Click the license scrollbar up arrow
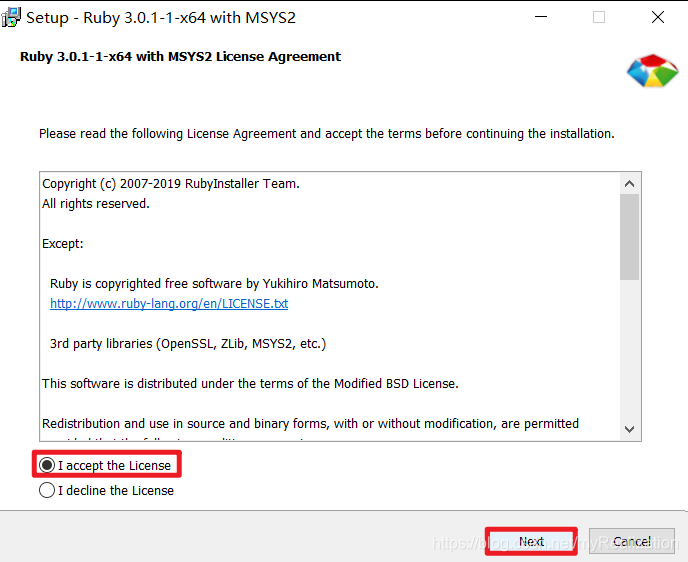 [630, 183]
